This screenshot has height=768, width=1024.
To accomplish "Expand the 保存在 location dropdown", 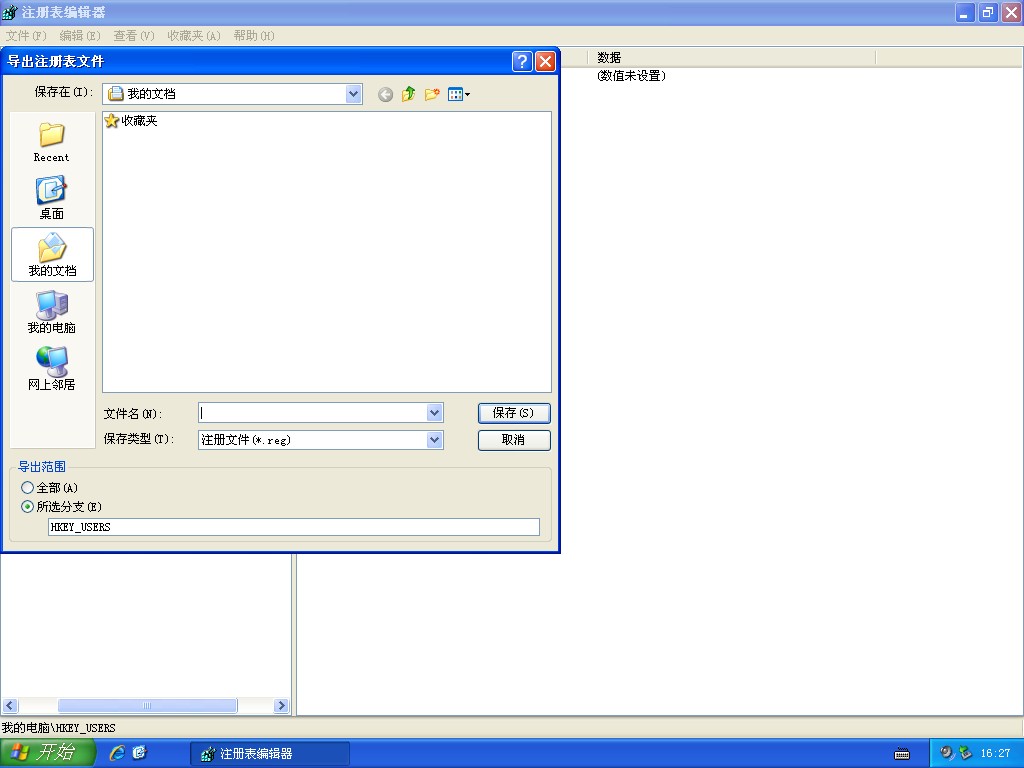I will pos(353,94).
